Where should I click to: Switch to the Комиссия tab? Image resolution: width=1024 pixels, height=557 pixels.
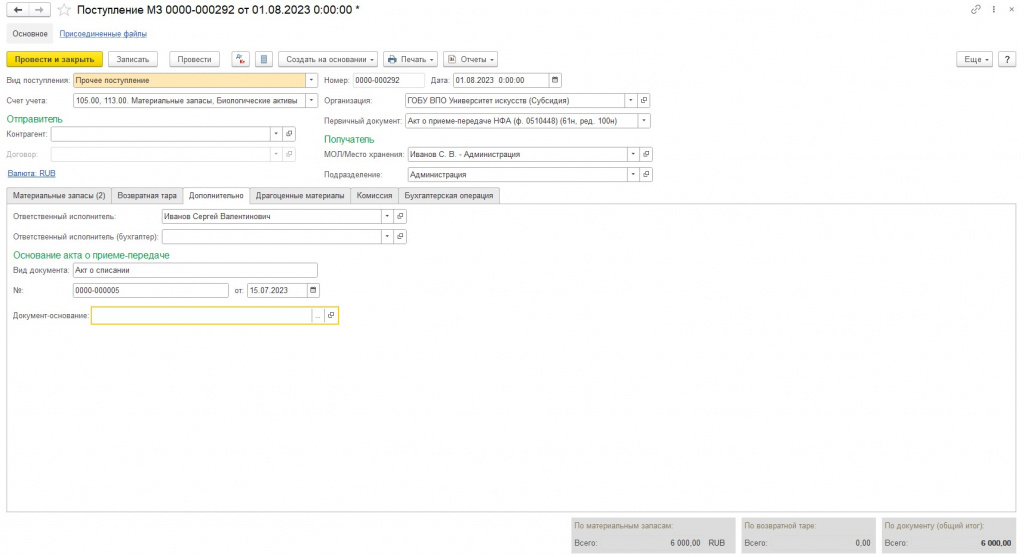(x=374, y=196)
